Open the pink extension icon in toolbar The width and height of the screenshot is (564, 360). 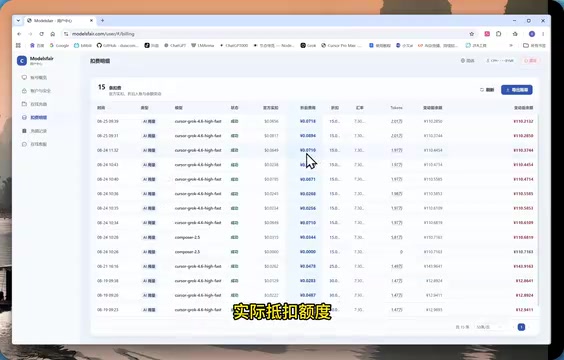tap(487, 34)
